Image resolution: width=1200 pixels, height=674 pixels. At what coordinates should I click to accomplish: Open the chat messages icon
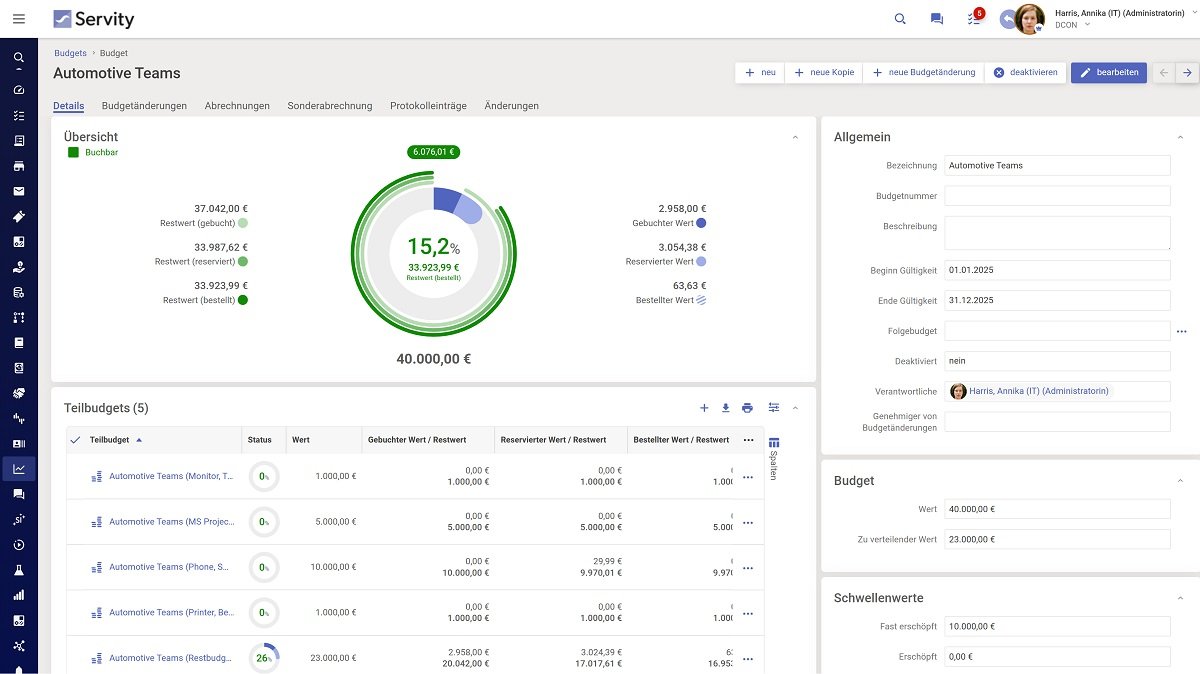(x=937, y=19)
